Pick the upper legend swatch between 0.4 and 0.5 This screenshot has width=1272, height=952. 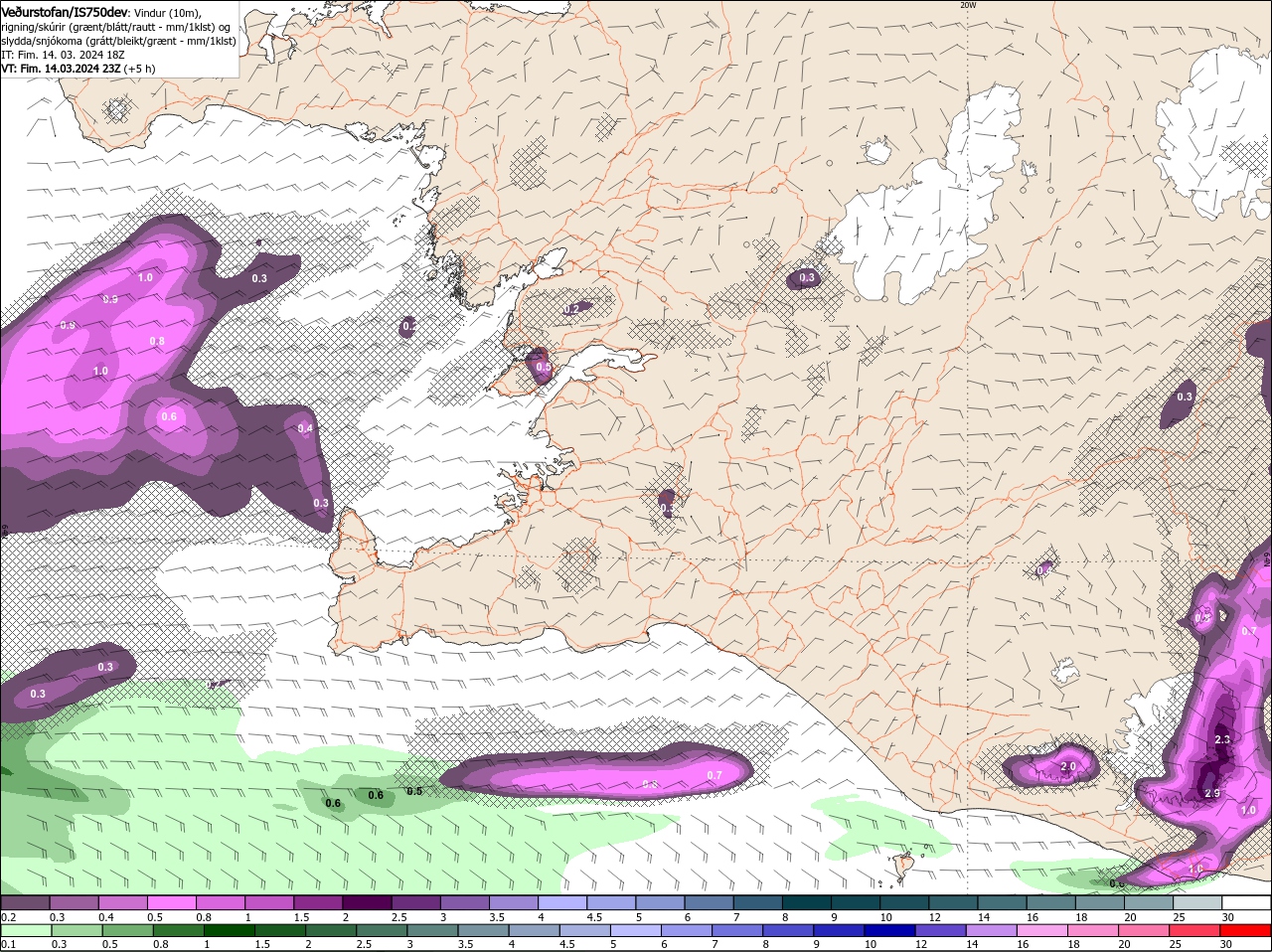click(x=122, y=902)
